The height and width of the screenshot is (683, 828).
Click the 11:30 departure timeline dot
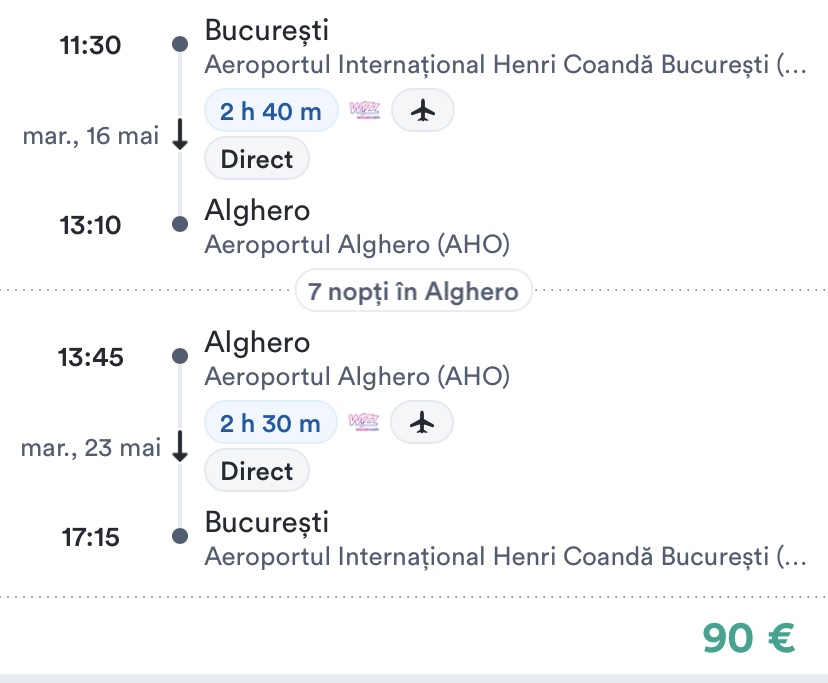tap(180, 44)
